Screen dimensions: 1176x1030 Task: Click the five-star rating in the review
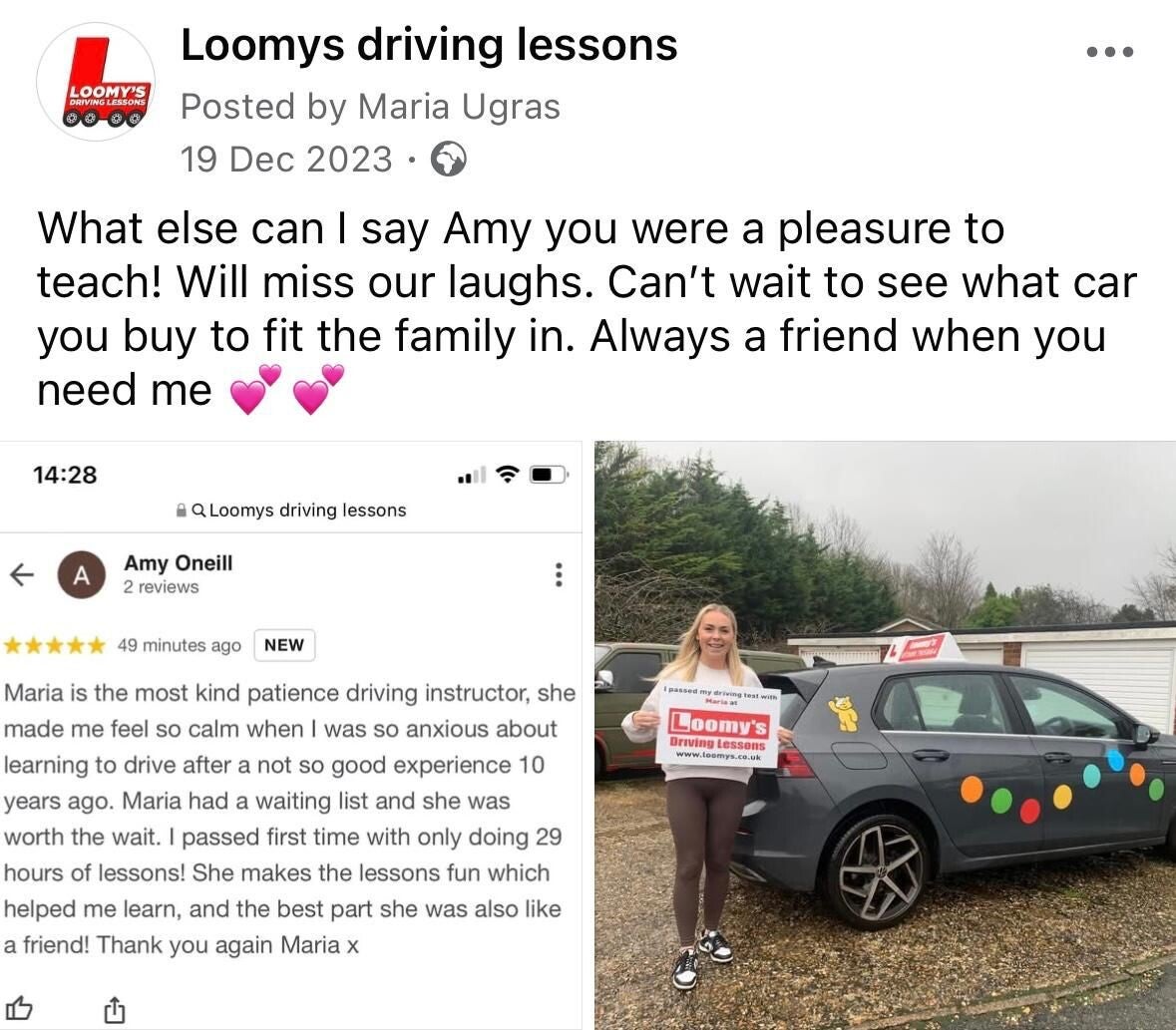pyautogui.click(x=55, y=645)
